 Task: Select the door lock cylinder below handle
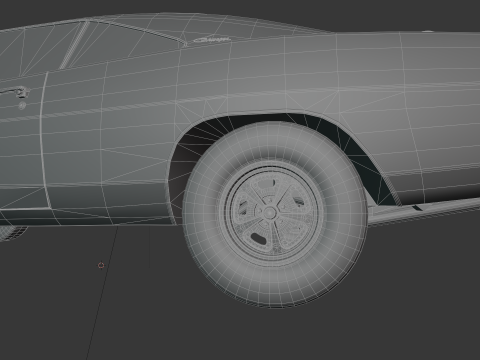point(22,106)
